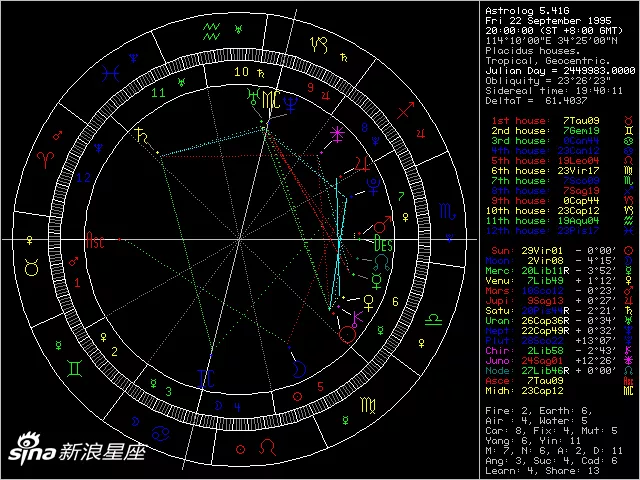Click the Uranus position value '26Cap36R'

point(545,321)
